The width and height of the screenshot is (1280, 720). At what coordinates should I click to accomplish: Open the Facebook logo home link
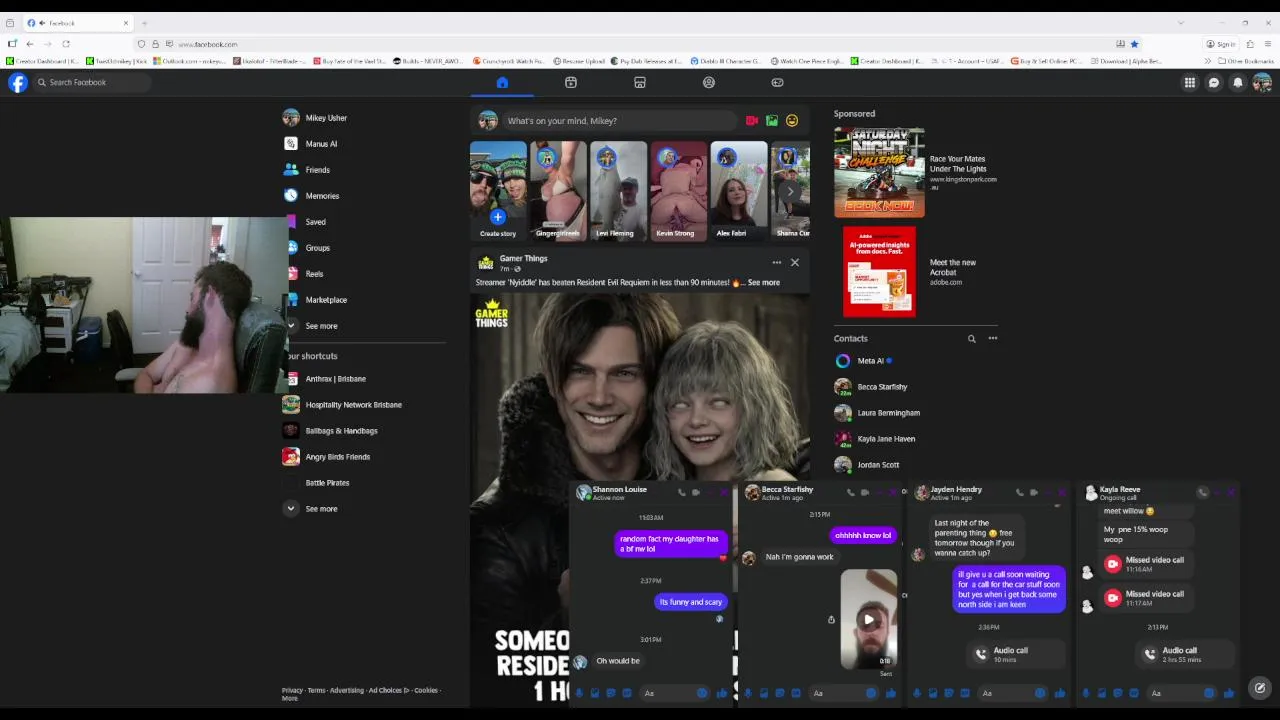(x=18, y=83)
